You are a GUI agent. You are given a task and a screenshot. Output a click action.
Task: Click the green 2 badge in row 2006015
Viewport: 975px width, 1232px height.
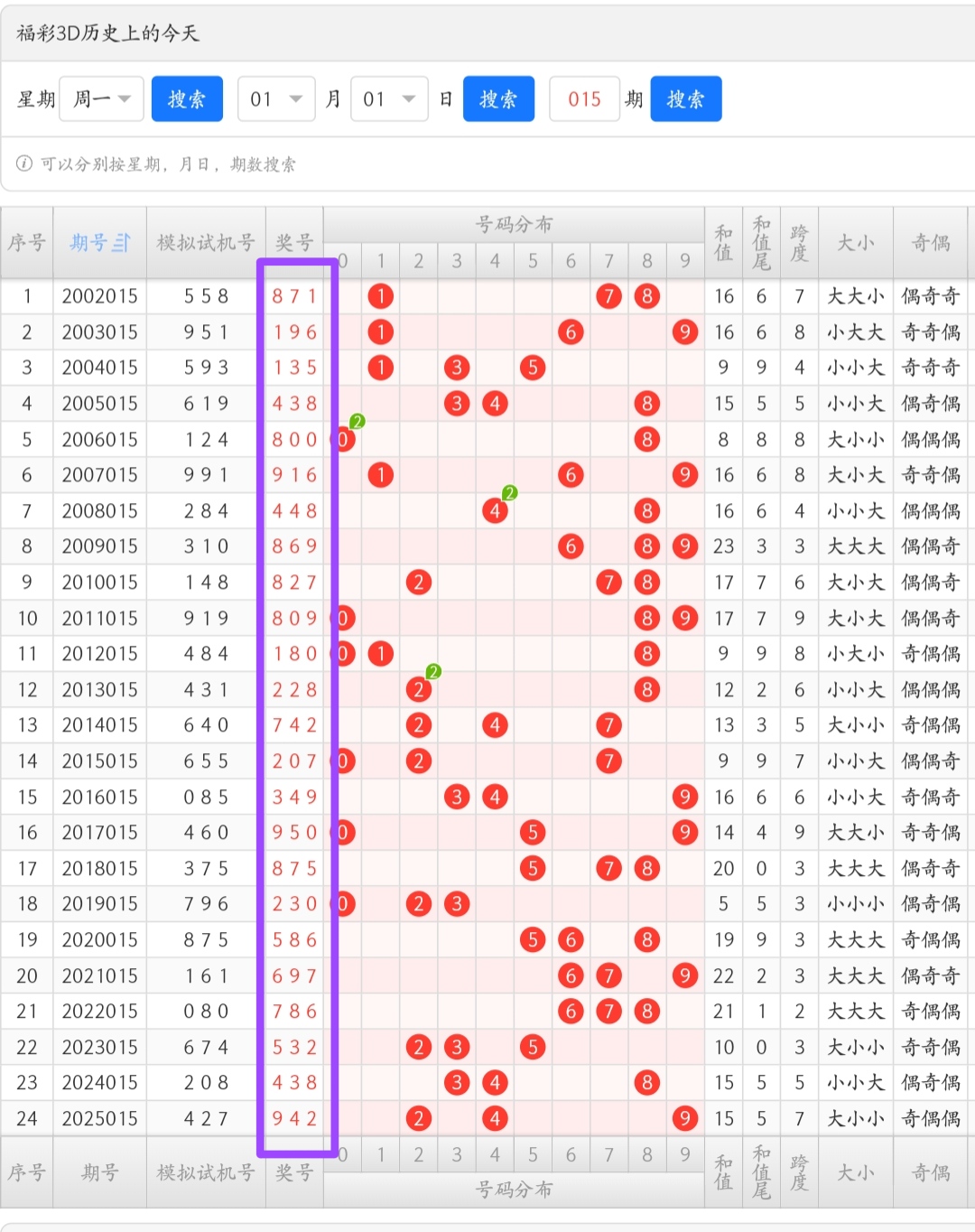(357, 422)
